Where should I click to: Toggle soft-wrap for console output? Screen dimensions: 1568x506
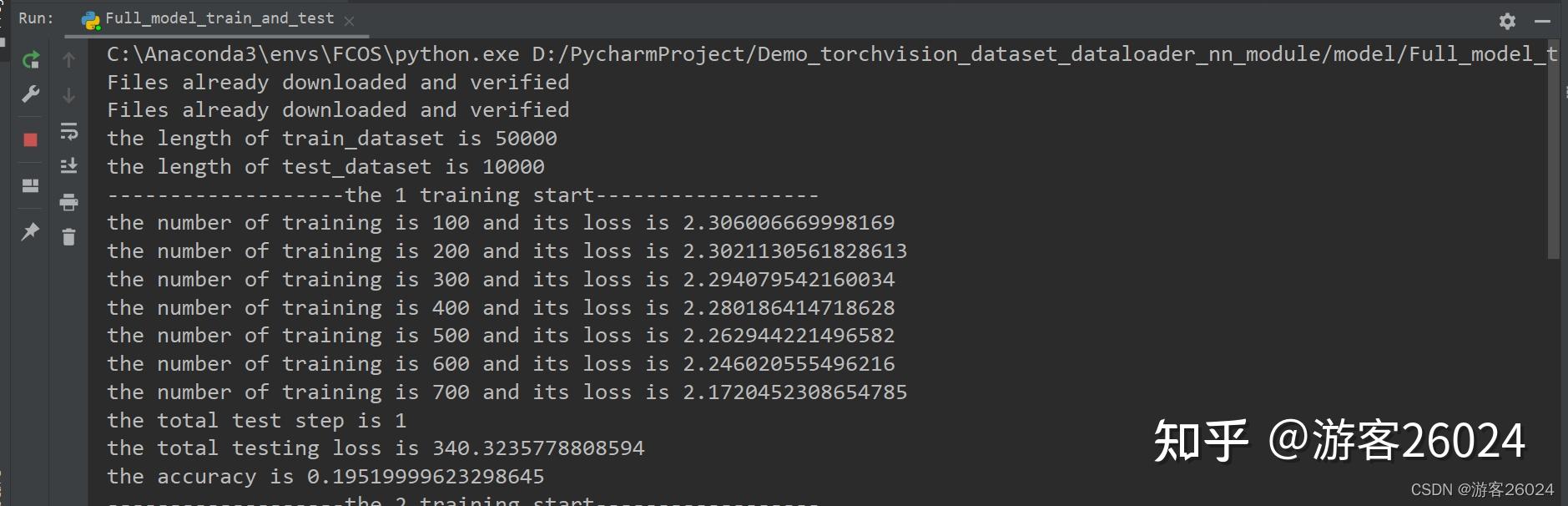pyautogui.click(x=69, y=131)
